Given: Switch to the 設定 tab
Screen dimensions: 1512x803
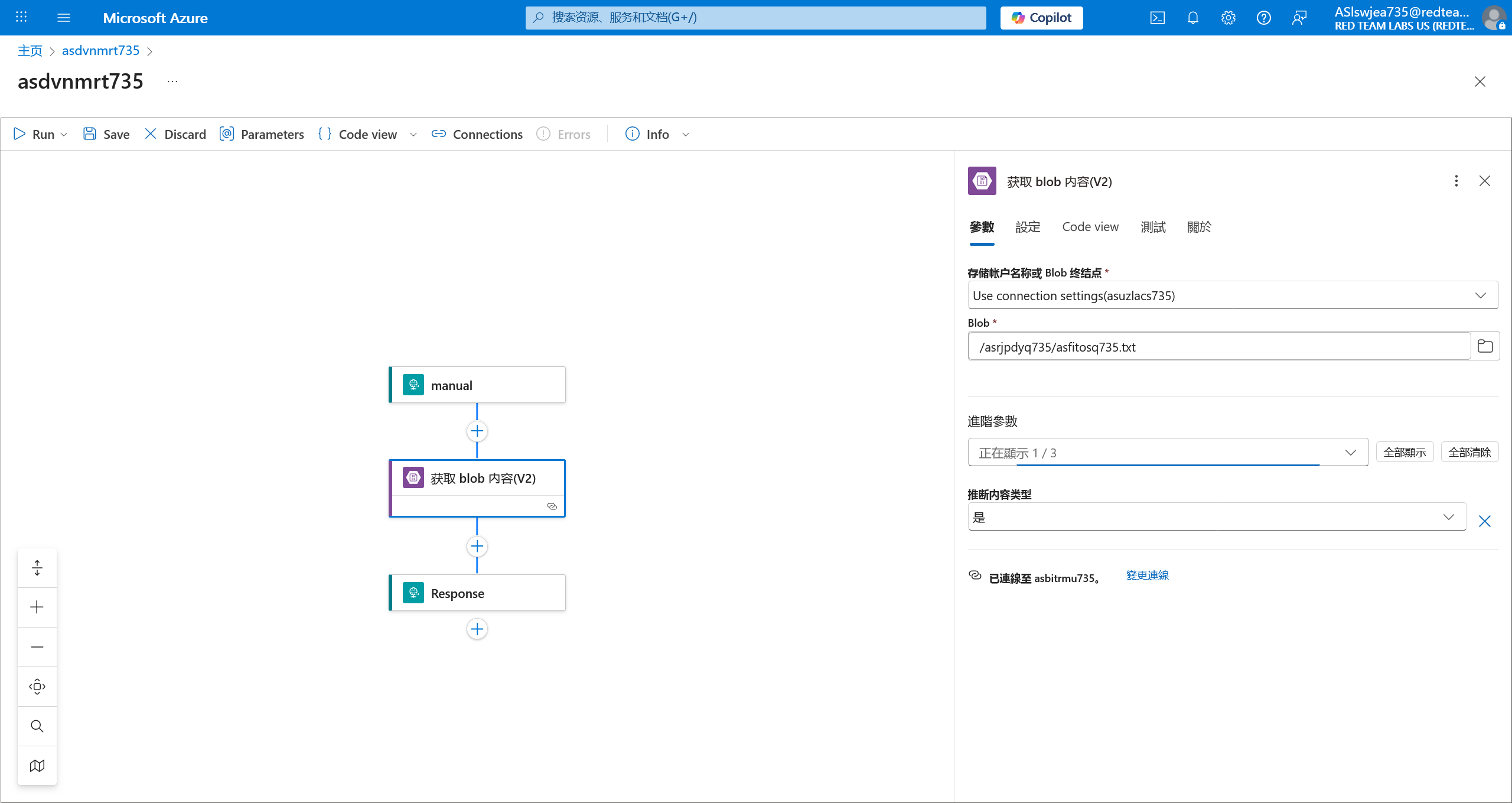Looking at the screenshot, I should click(1028, 227).
